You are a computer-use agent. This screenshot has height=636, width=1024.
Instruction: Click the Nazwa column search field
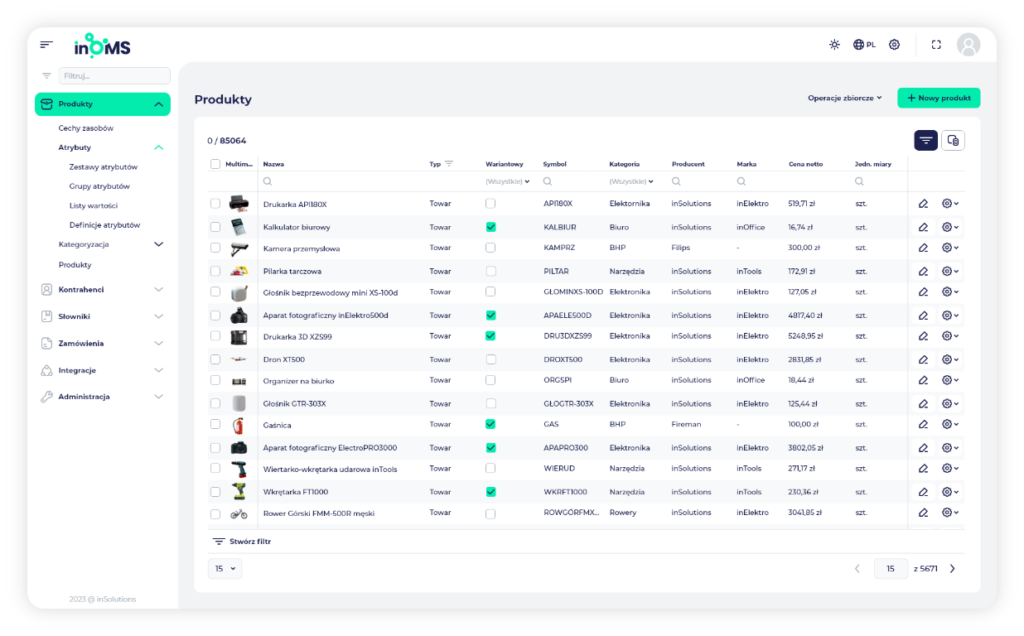tap(340, 182)
